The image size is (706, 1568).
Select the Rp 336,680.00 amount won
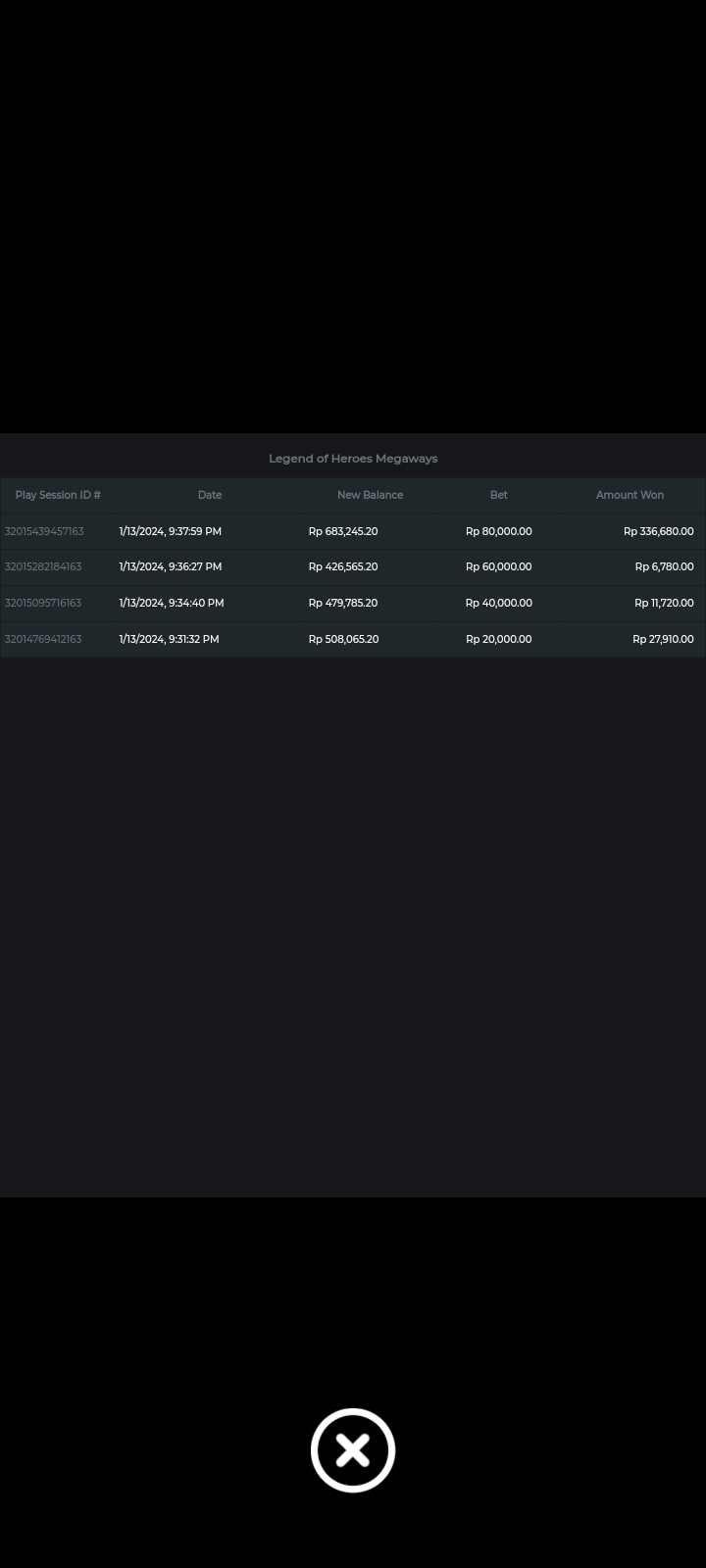click(658, 531)
